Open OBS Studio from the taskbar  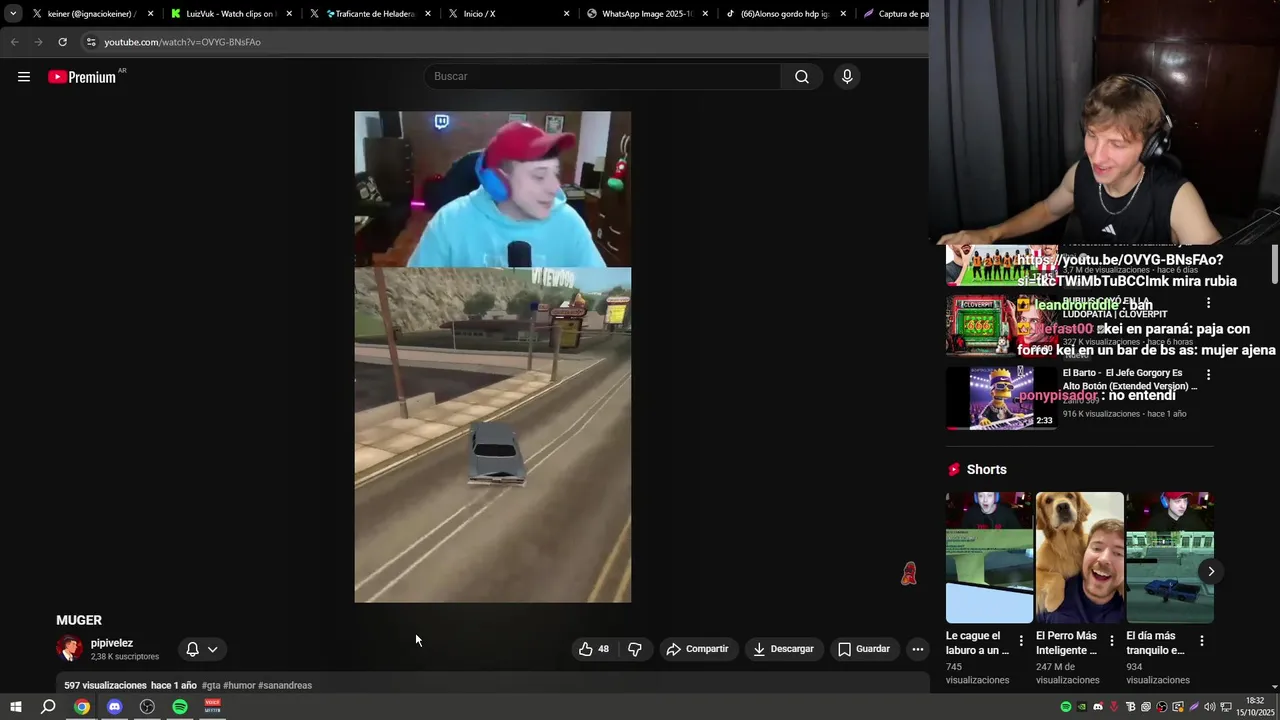click(147, 707)
